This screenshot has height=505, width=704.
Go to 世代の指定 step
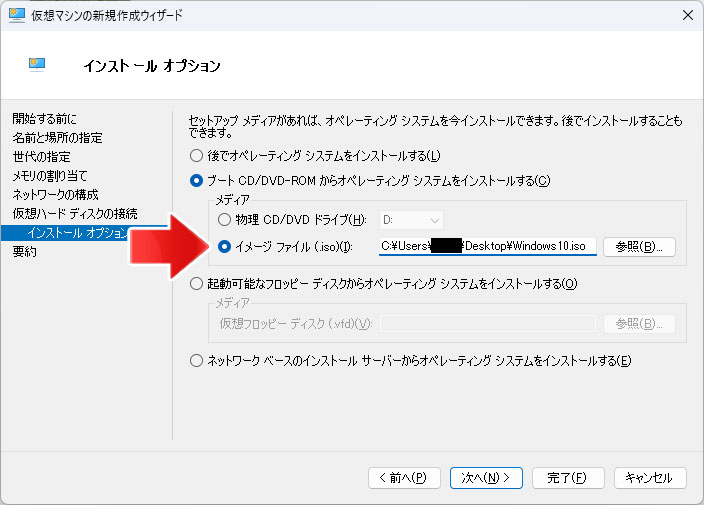[41, 157]
